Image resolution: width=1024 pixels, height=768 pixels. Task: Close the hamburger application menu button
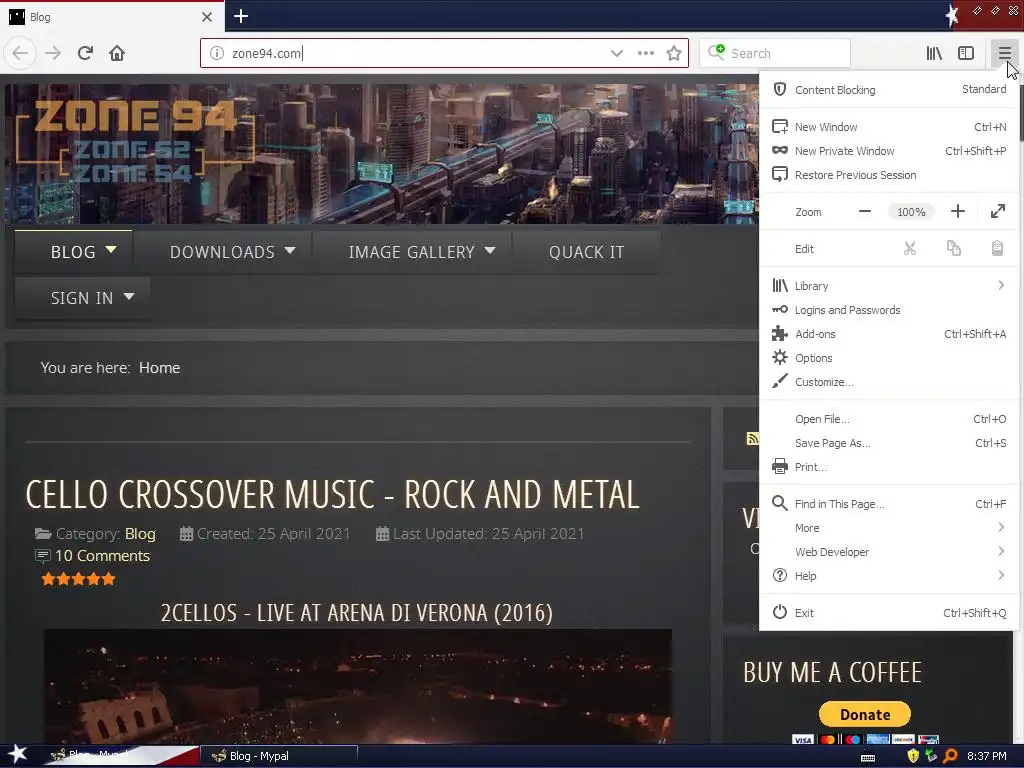tap(1004, 53)
